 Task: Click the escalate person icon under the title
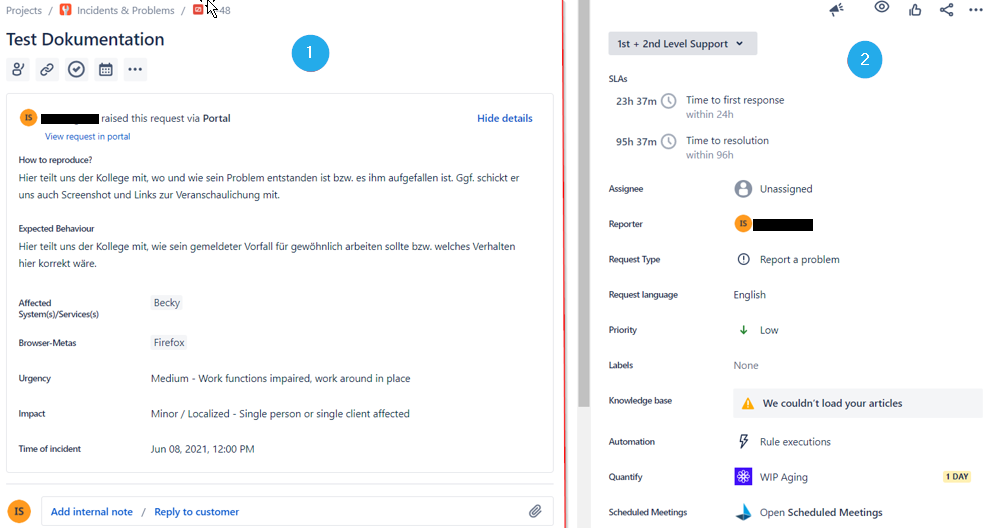pyautogui.click(x=18, y=69)
